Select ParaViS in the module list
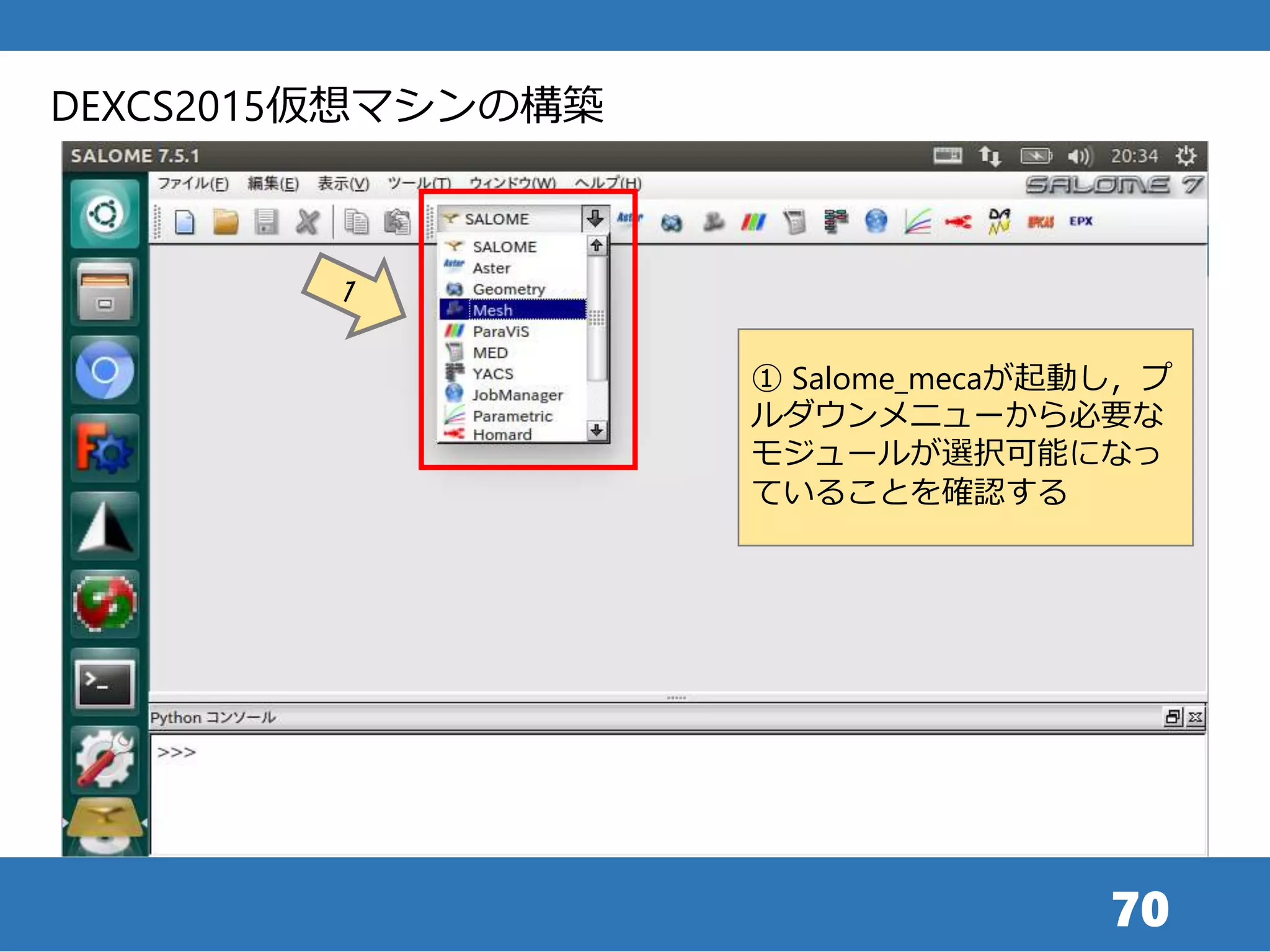The width and height of the screenshot is (1270, 952). tap(513, 331)
